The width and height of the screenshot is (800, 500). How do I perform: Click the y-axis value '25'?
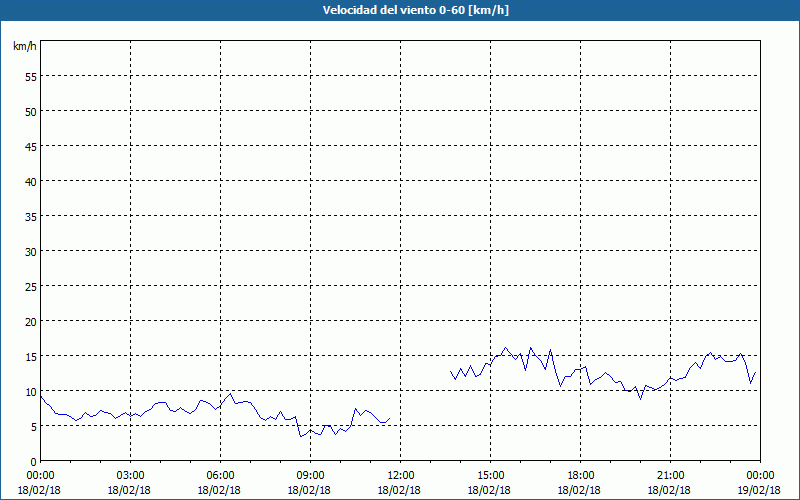(31, 287)
